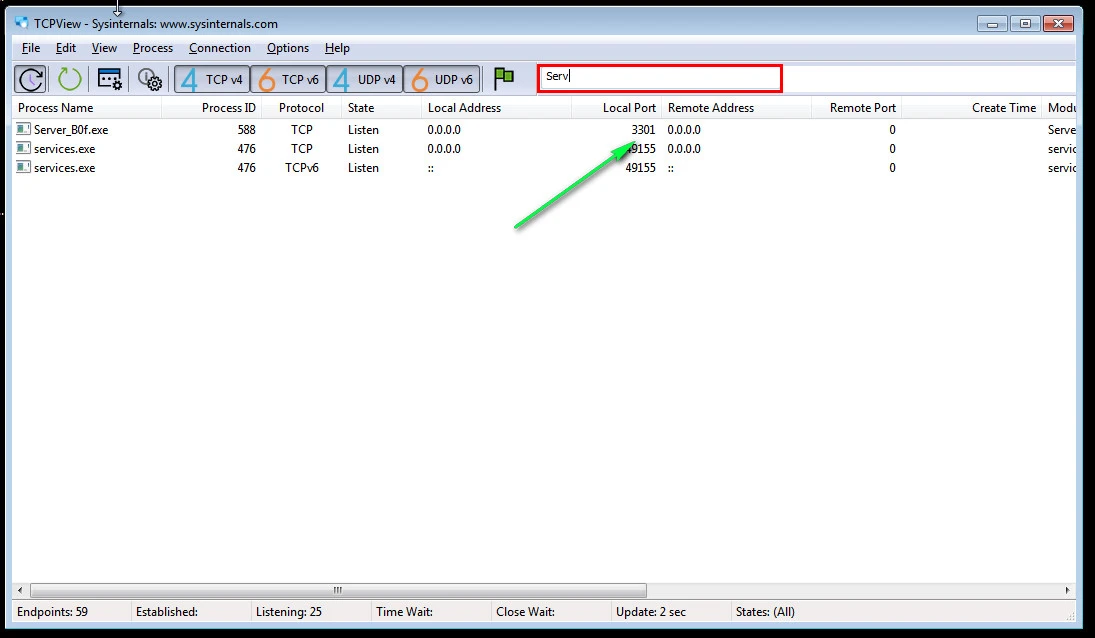Click the green refresh now icon
This screenshot has width=1095, height=638.
coord(69,79)
